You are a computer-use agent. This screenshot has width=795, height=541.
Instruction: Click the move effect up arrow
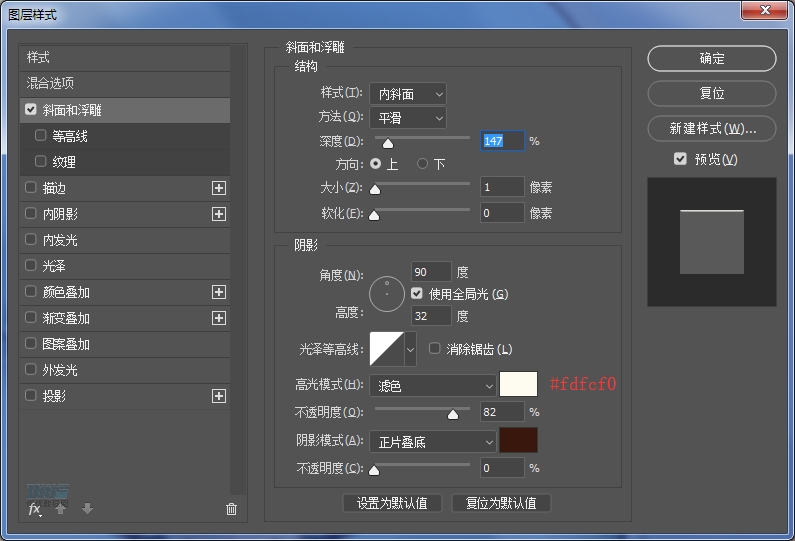[x=61, y=509]
